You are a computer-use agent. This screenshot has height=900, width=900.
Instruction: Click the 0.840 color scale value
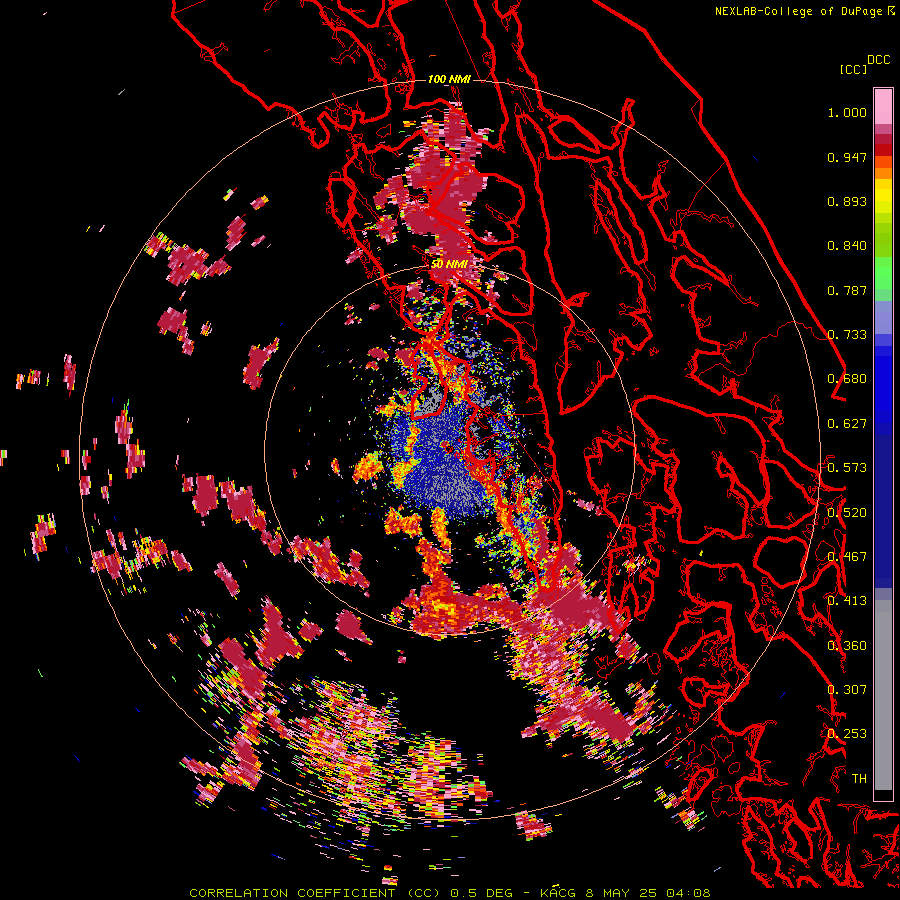(x=847, y=246)
